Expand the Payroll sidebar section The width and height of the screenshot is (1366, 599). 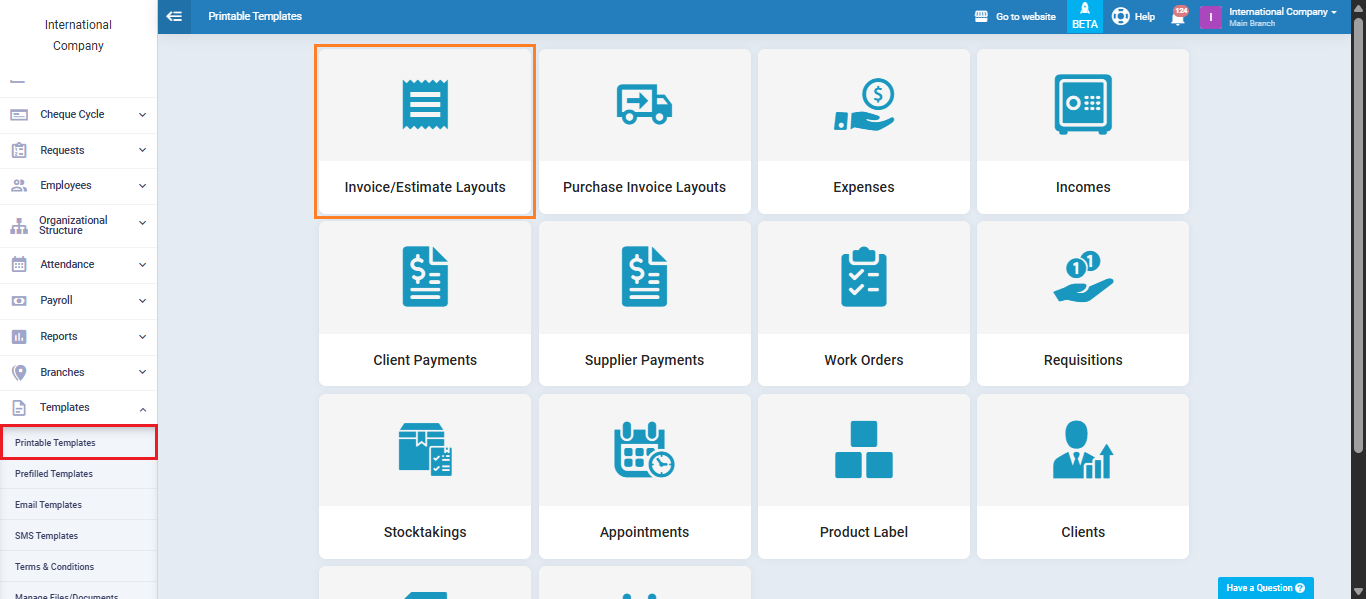[x=78, y=301]
